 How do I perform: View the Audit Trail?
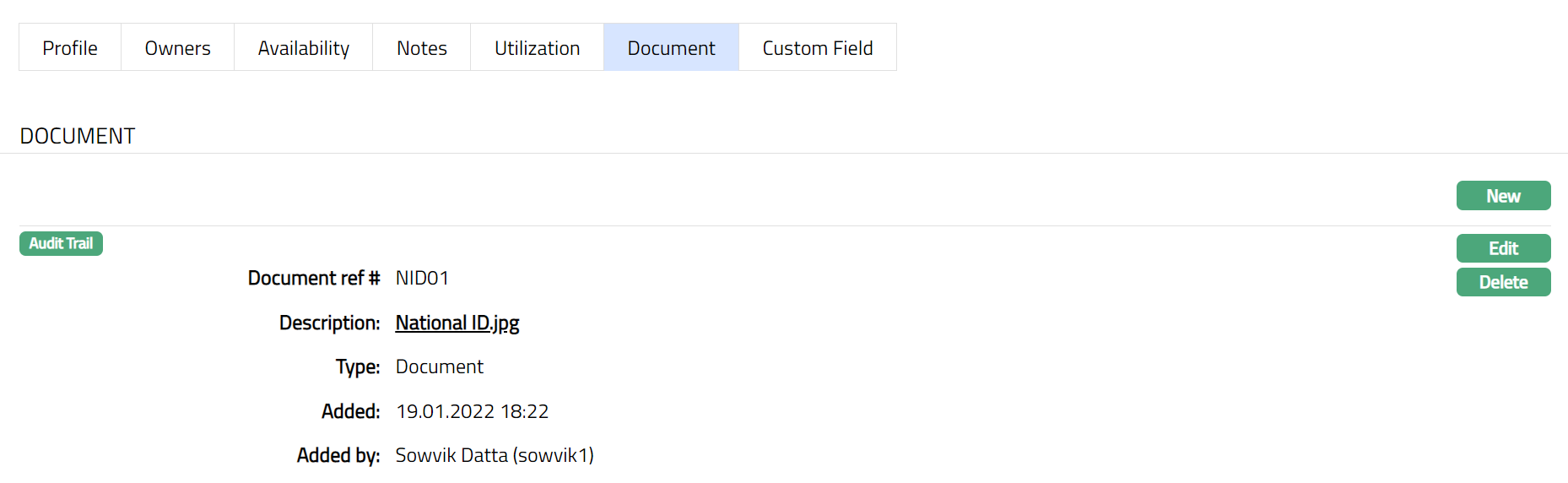point(61,243)
